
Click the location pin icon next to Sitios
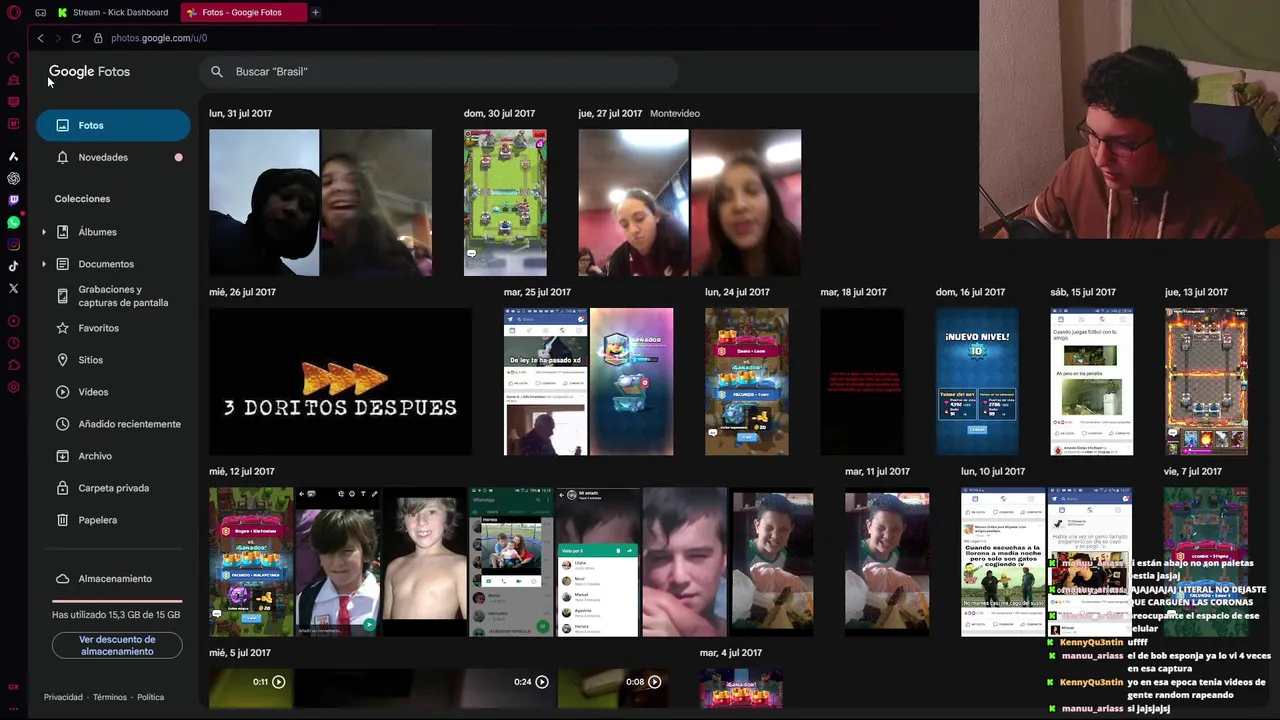click(62, 360)
